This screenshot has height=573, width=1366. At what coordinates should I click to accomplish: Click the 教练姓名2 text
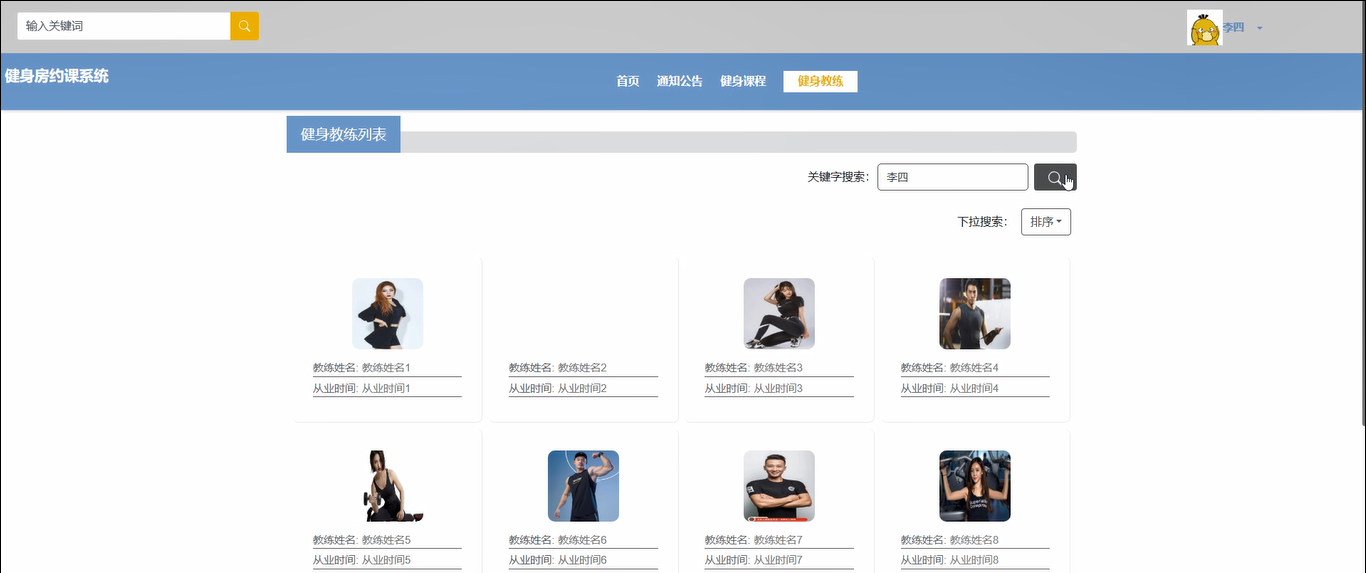(582, 368)
